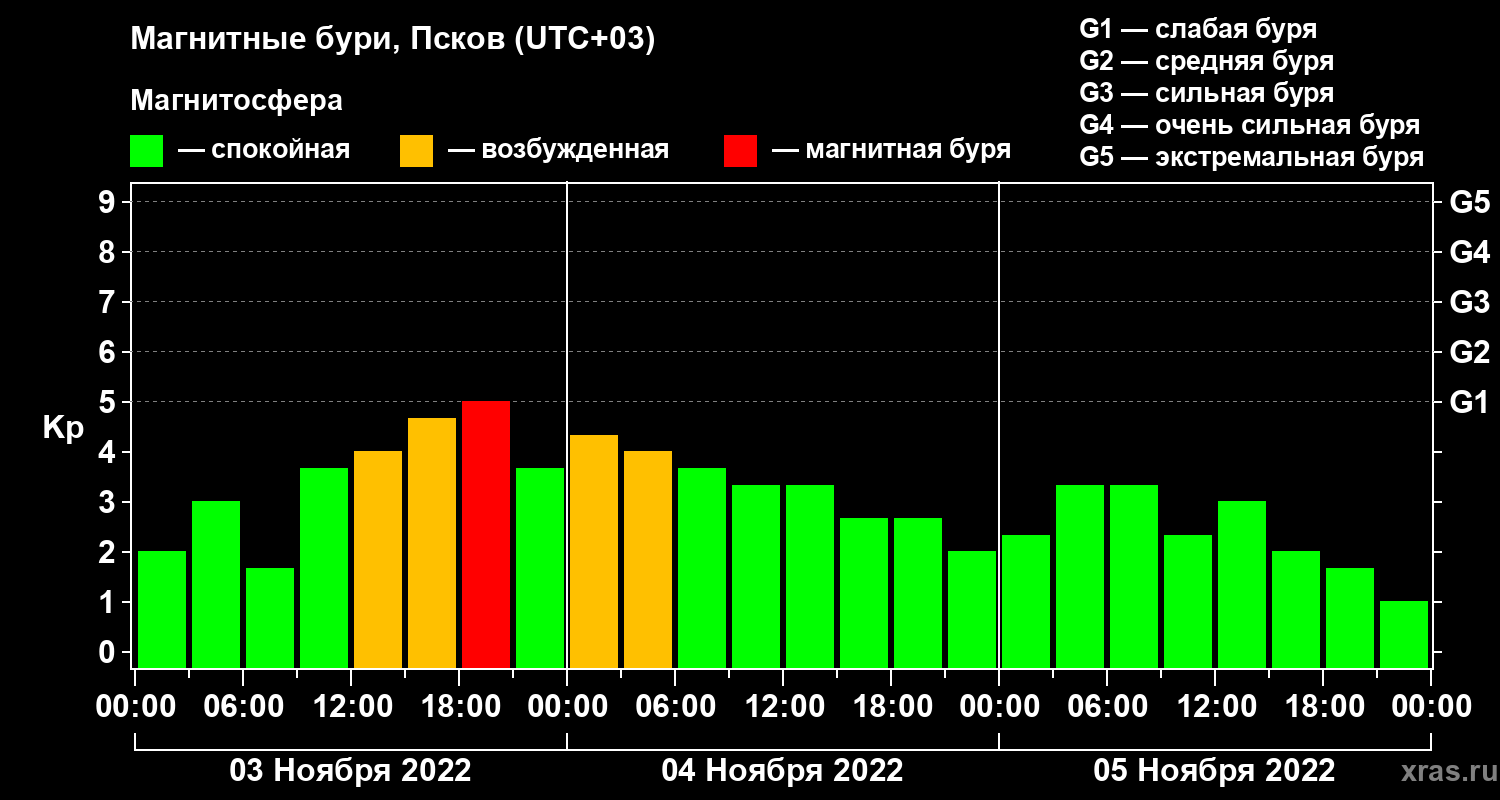This screenshot has width=1500, height=800.
Task: Click the green 03:00–06:00 bar on 05 Ноября
Action: click(1080, 577)
